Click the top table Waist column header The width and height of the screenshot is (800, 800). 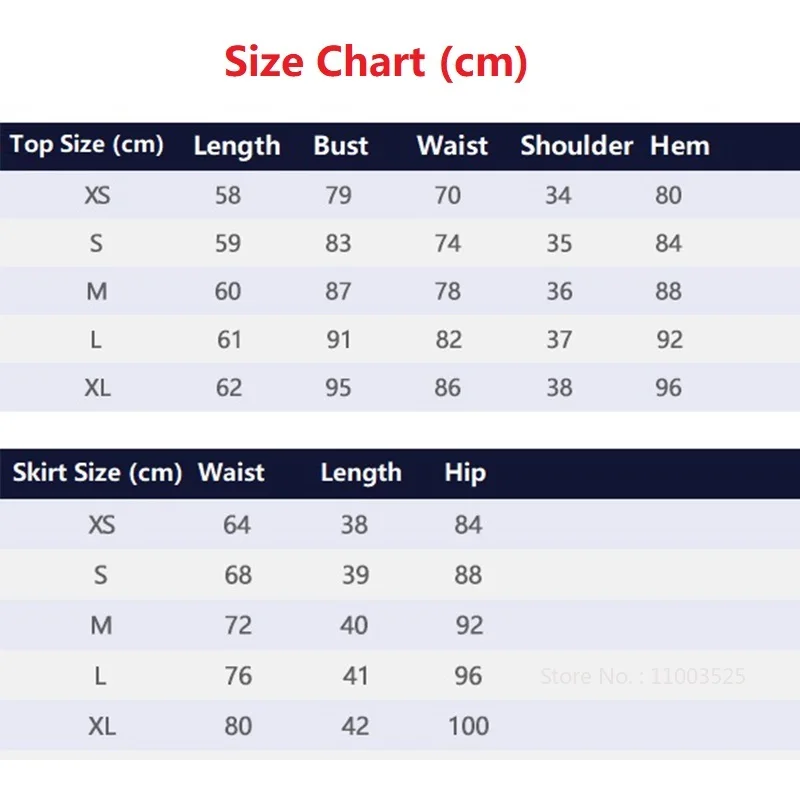point(452,146)
